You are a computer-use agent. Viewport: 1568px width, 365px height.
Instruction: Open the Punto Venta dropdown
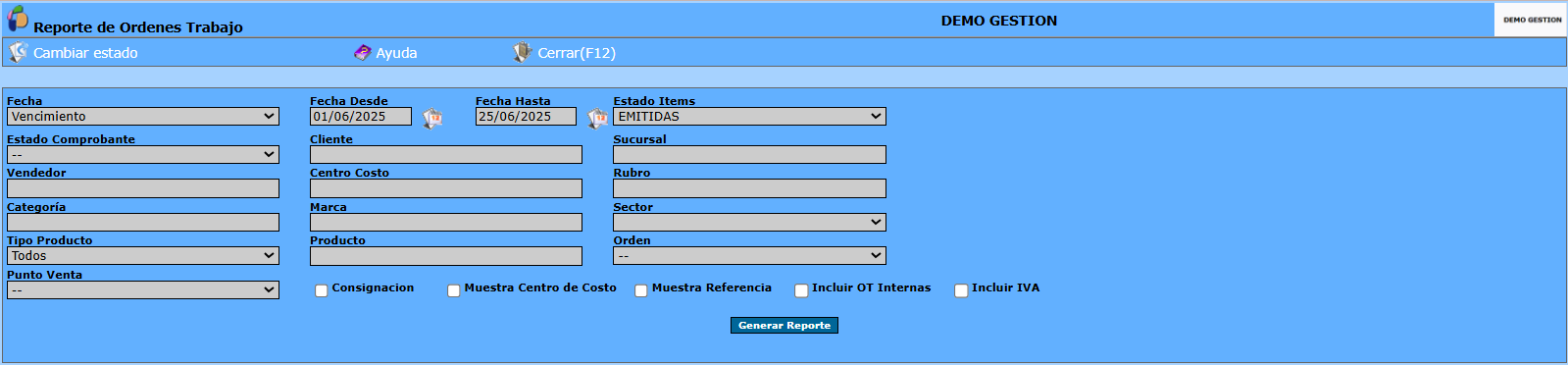[143, 289]
